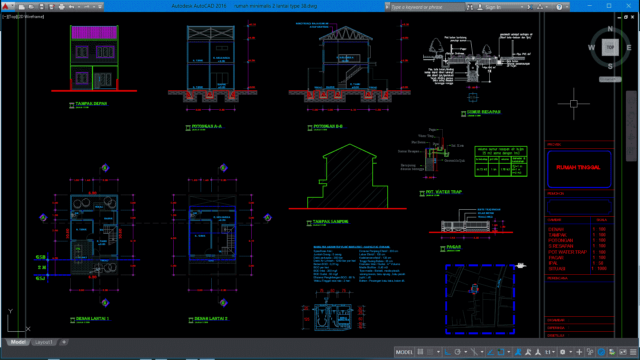
Task: Click the status bar icon before Clean Screen
Action: 612,352
